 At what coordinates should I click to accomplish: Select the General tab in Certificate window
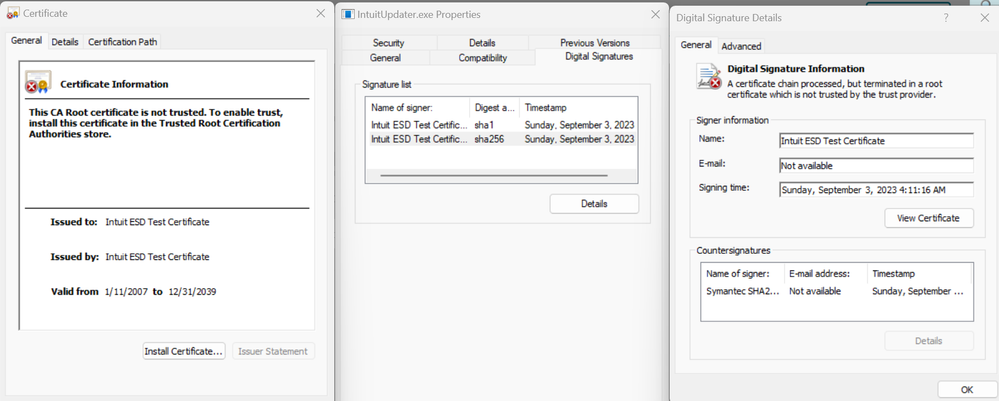coord(27,40)
